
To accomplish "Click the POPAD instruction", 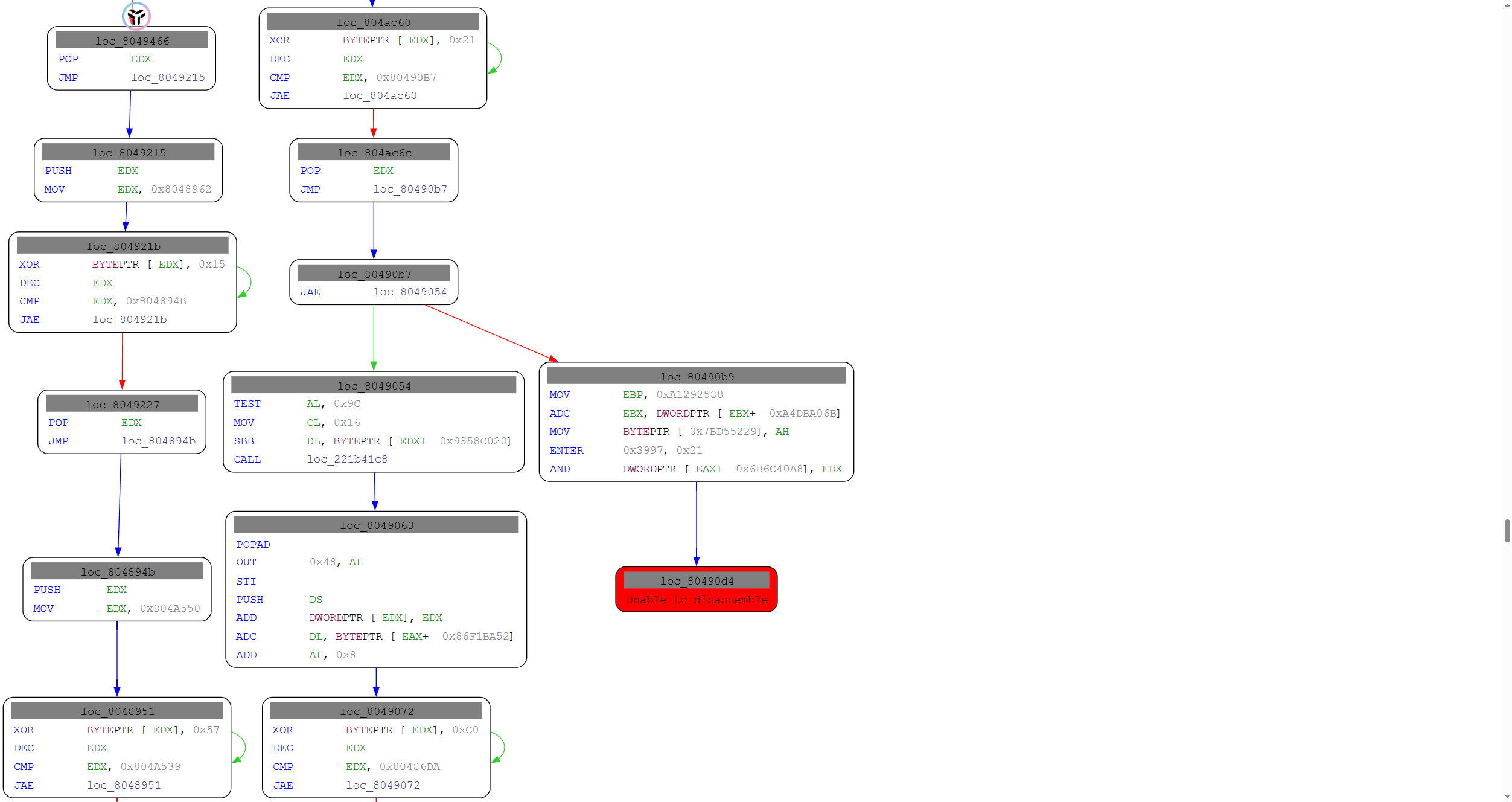I will pyautogui.click(x=254, y=544).
